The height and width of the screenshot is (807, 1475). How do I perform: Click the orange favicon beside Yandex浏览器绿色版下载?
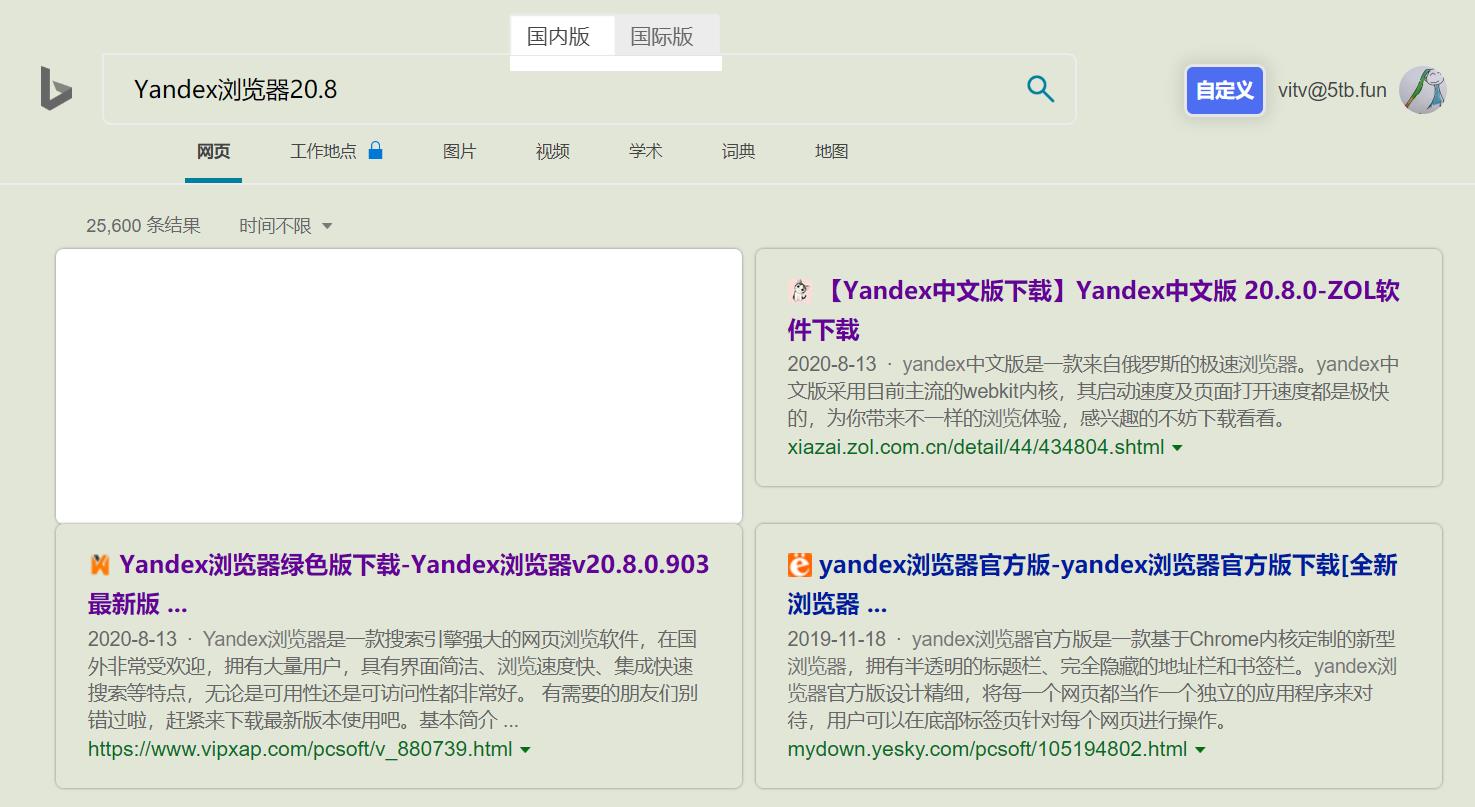click(x=101, y=564)
